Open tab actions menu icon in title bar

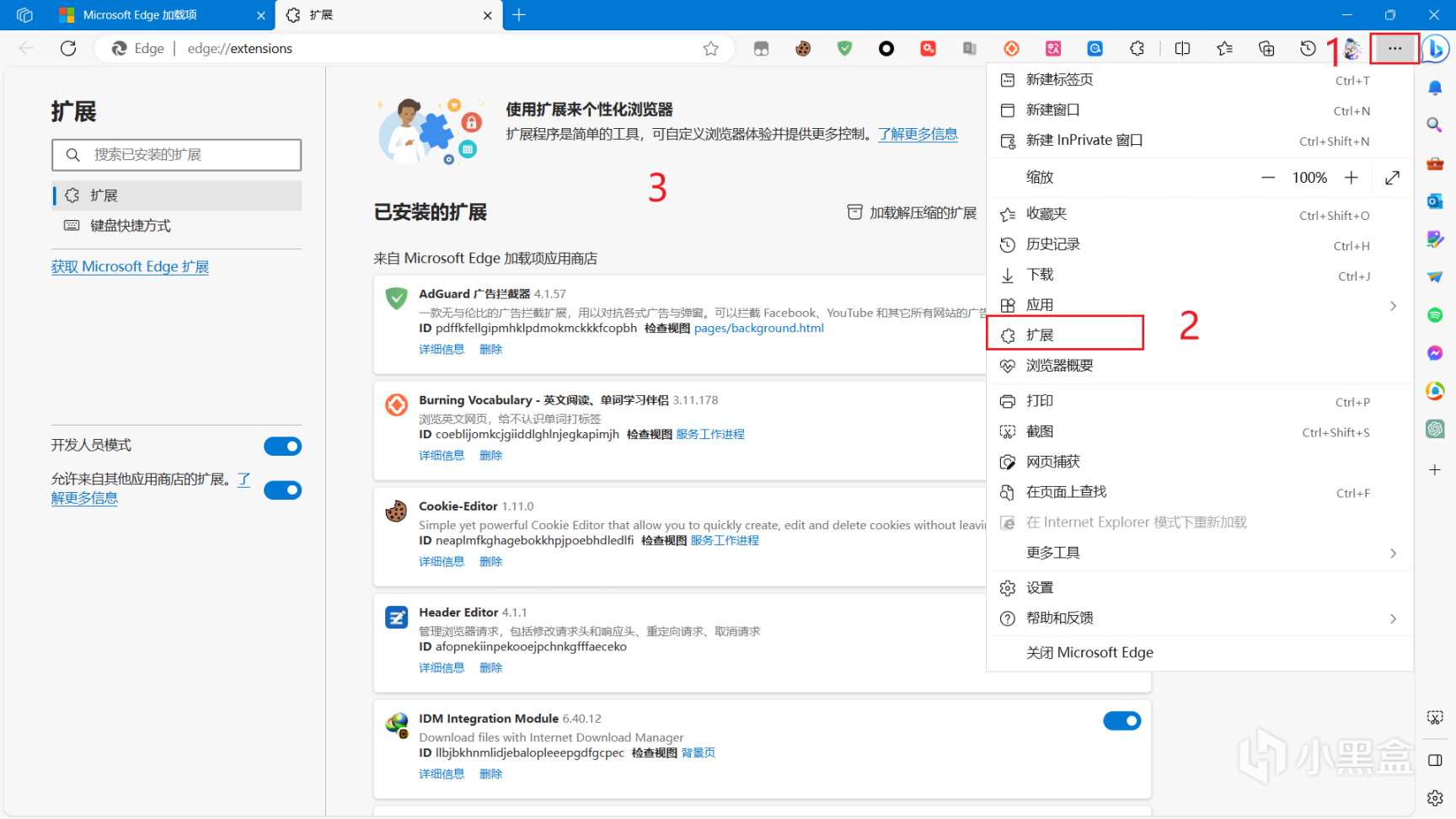pos(24,15)
